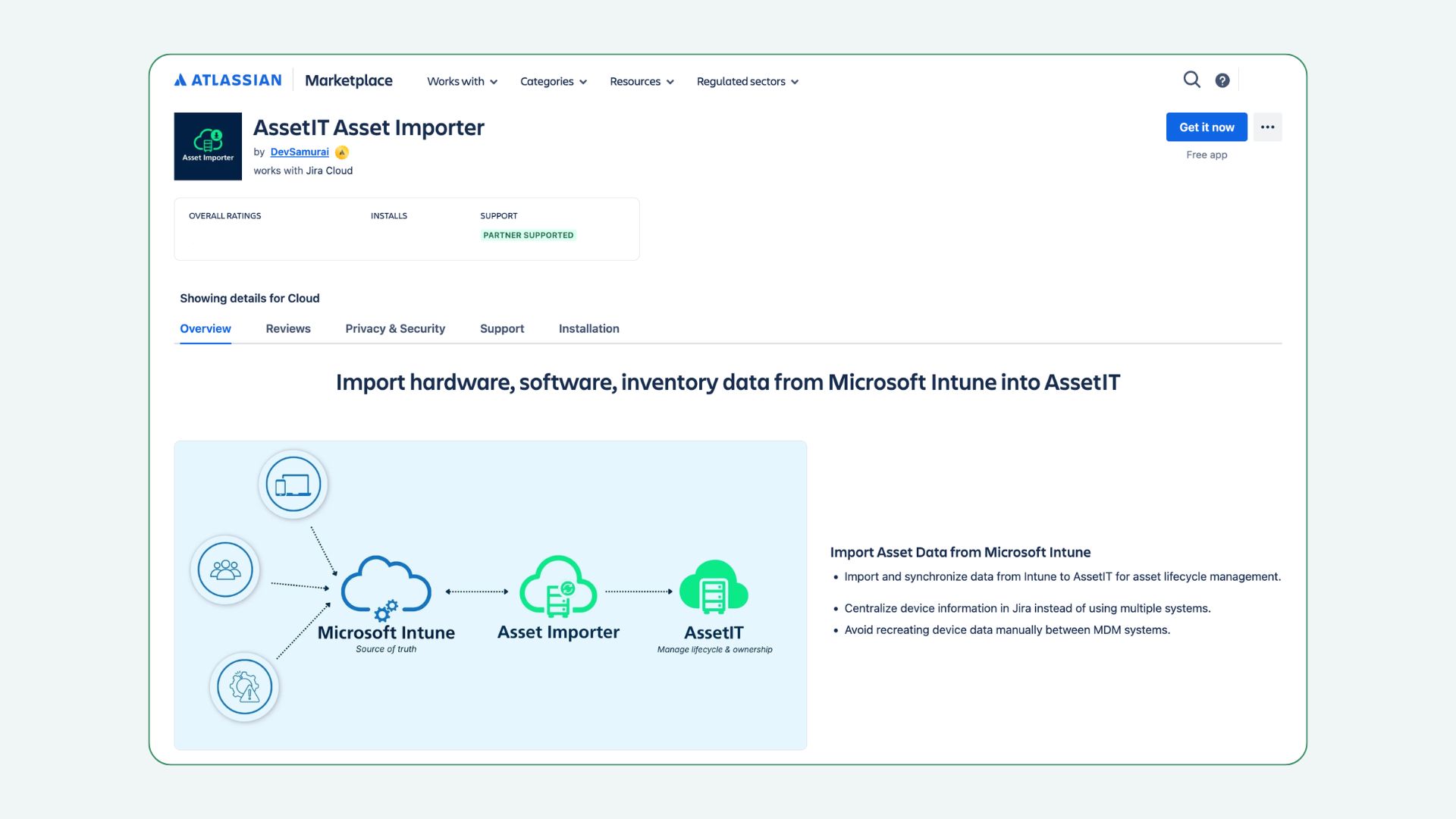This screenshot has width=1456, height=819.
Task: Go to the Support tab
Action: point(502,328)
